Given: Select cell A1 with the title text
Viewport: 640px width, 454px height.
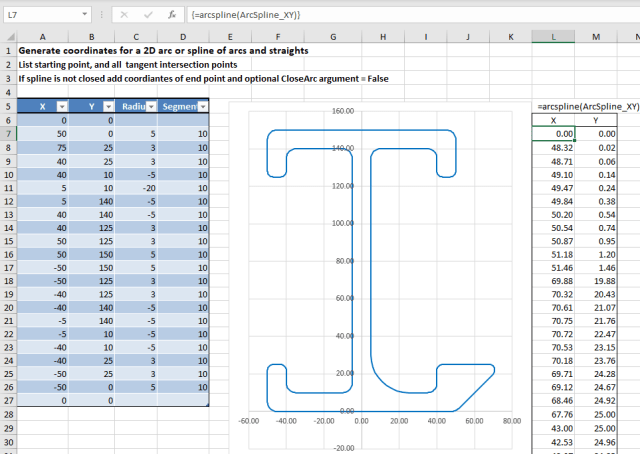Looking at the screenshot, I should point(41,50).
